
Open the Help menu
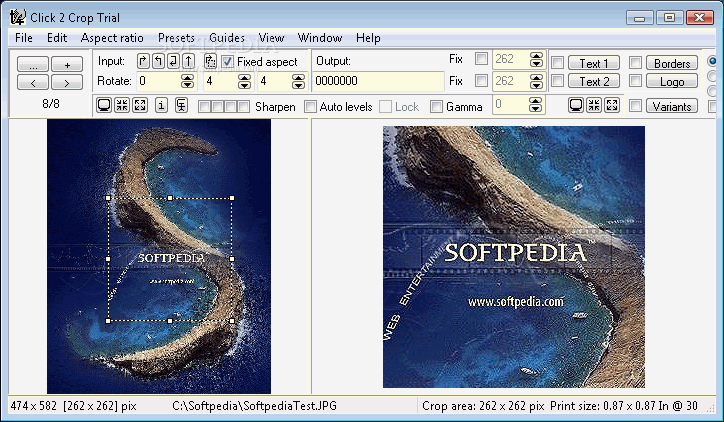coord(368,38)
